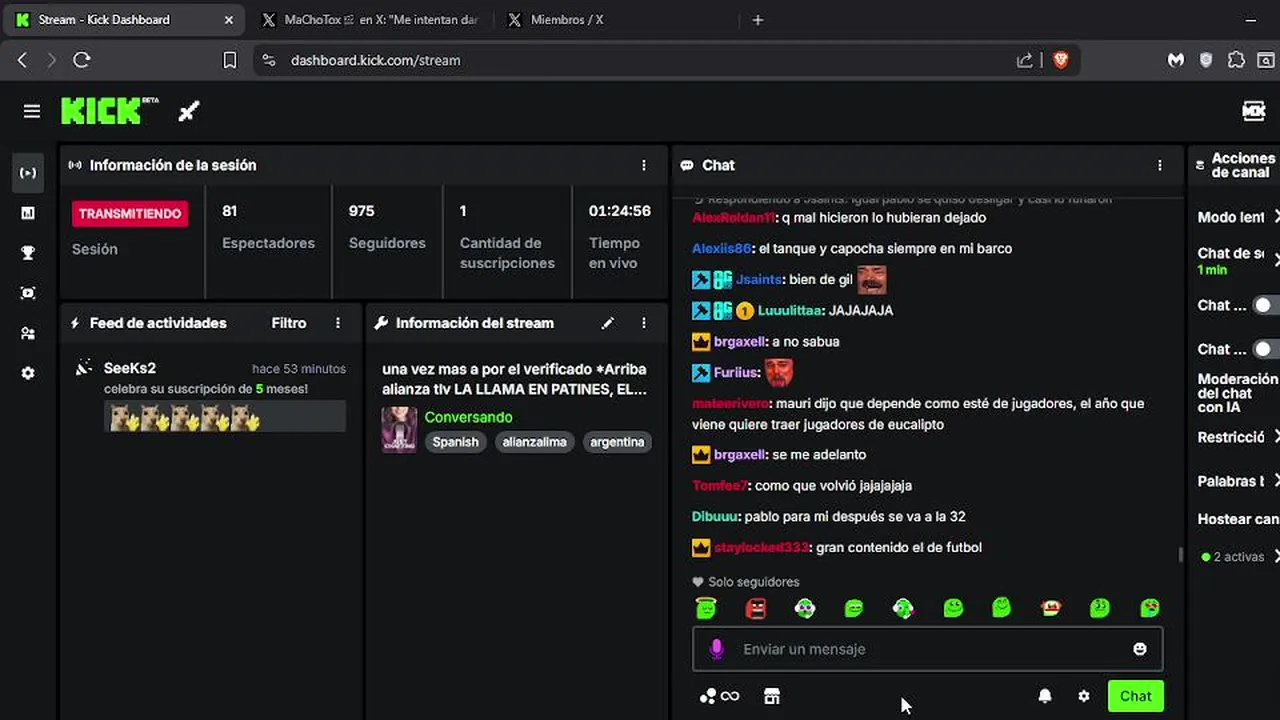Image resolution: width=1280 pixels, height=720 pixels.
Task: Click the Enviar un mensaje chat input
Action: [927, 649]
